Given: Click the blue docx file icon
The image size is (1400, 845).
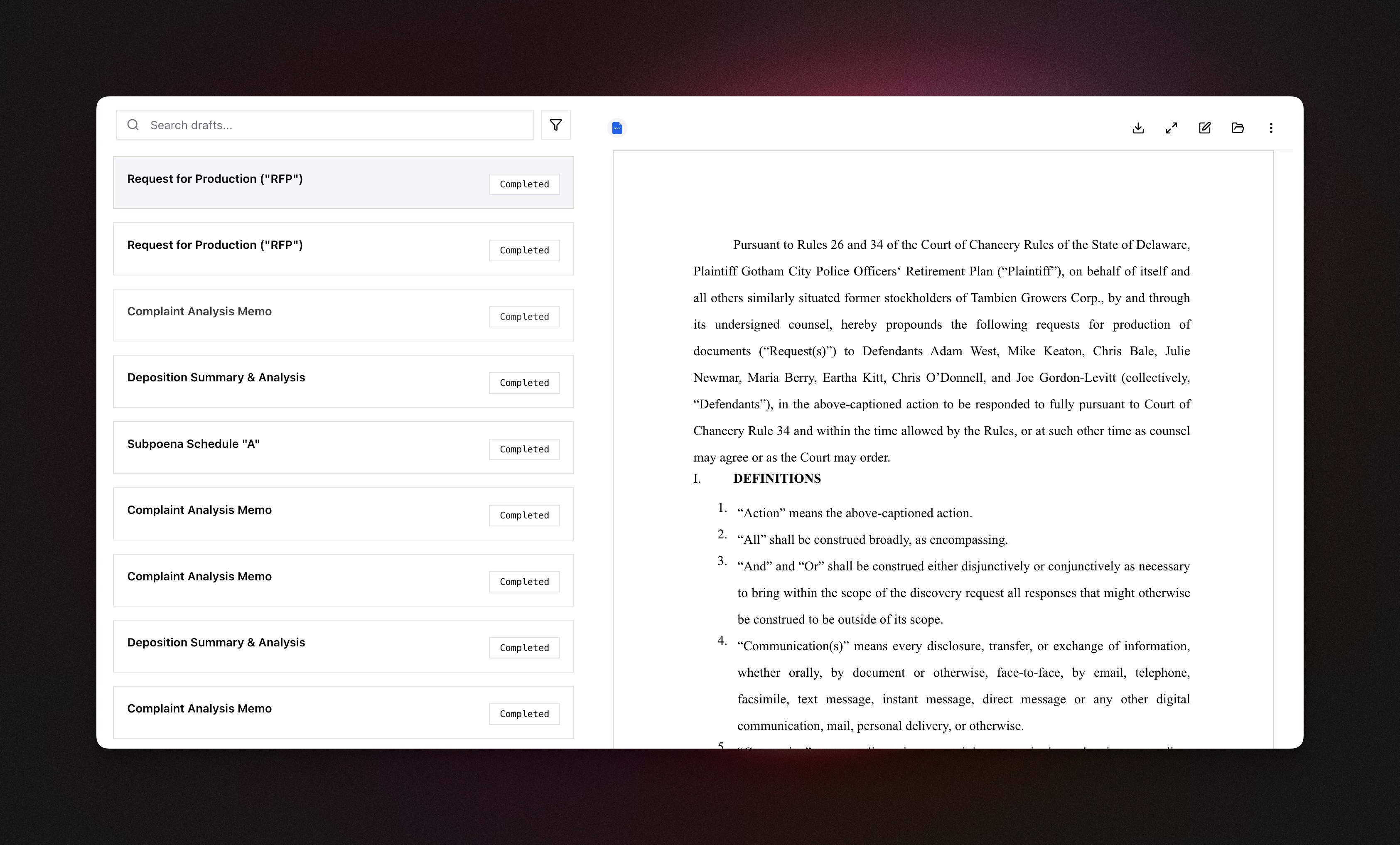Looking at the screenshot, I should pyautogui.click(x=617, y=128).
